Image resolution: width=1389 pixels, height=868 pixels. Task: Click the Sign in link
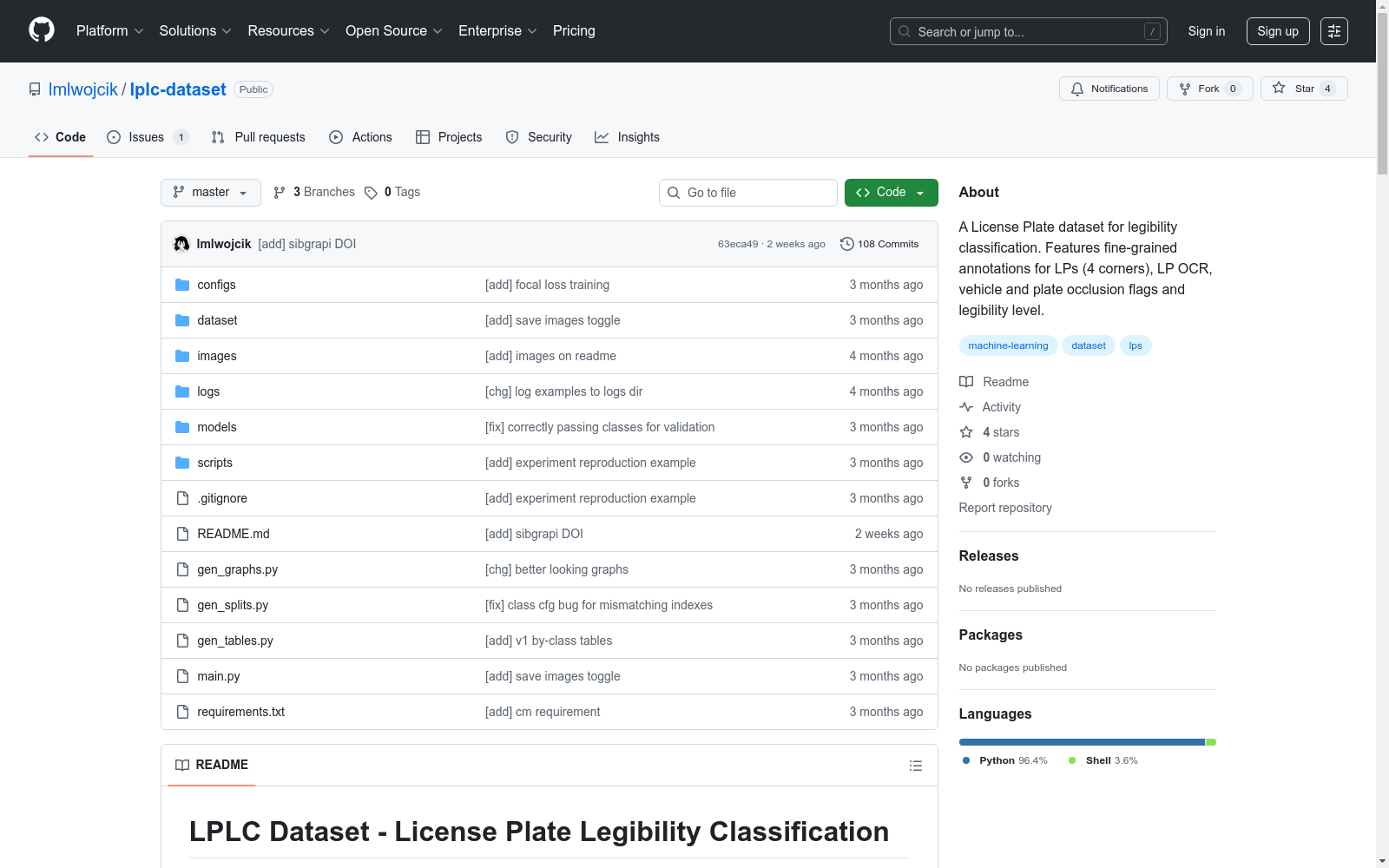[x=1207, y=31]
